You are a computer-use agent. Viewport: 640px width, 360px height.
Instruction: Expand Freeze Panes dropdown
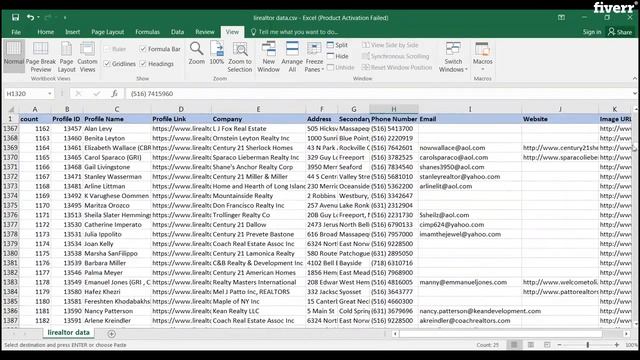pos(314,65)
